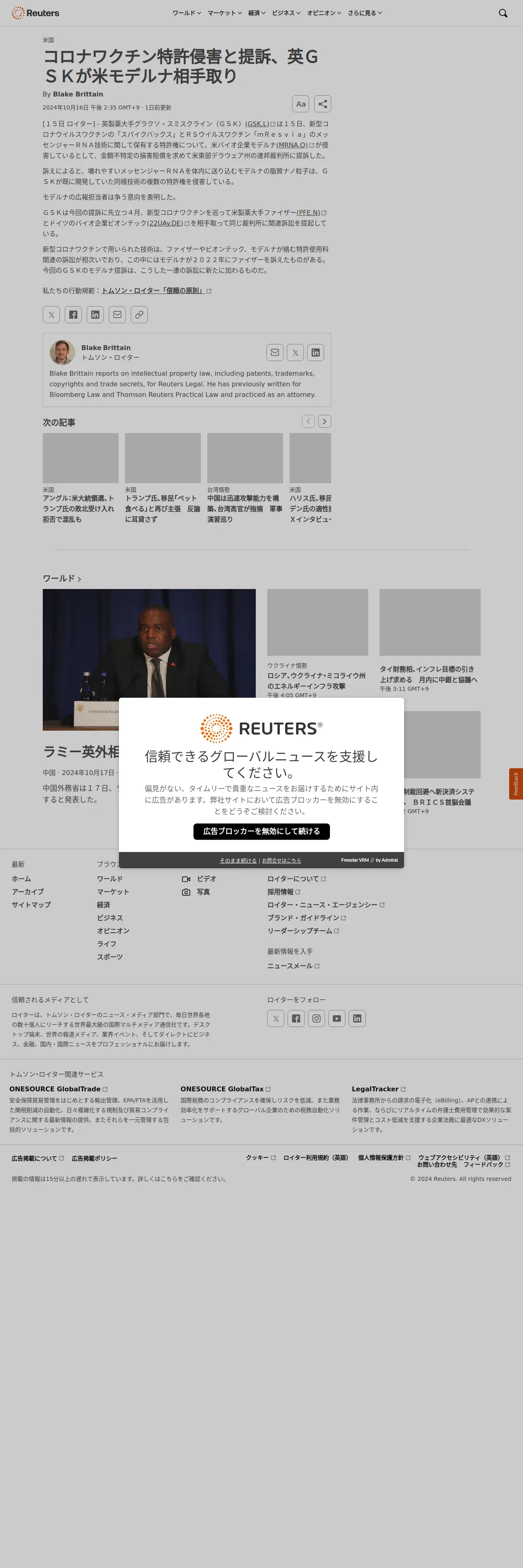Open the ニュースメール newsletter link
The image size is (523, 1568).
pyautogui.click(x=293, y=966)
